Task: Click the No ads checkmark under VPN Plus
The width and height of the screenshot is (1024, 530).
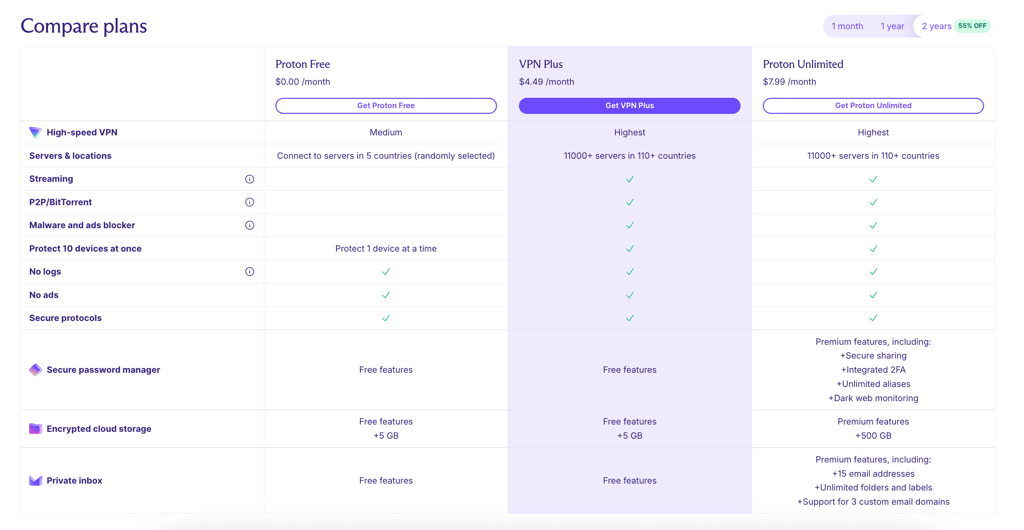Action: pyautogui.click(x=630, y=295)
